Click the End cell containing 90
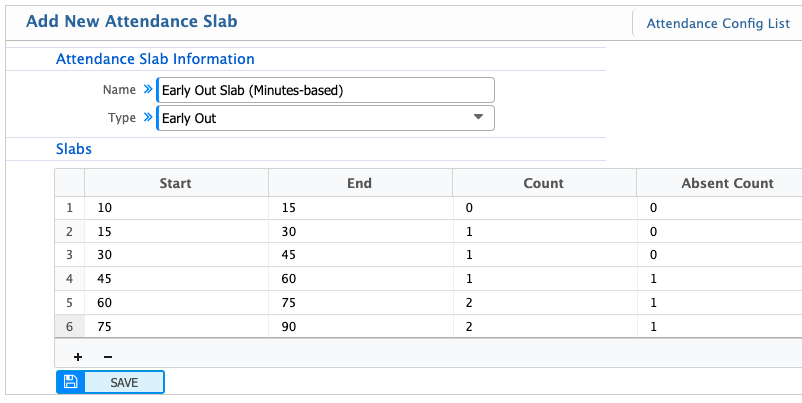 click(360, 326)
